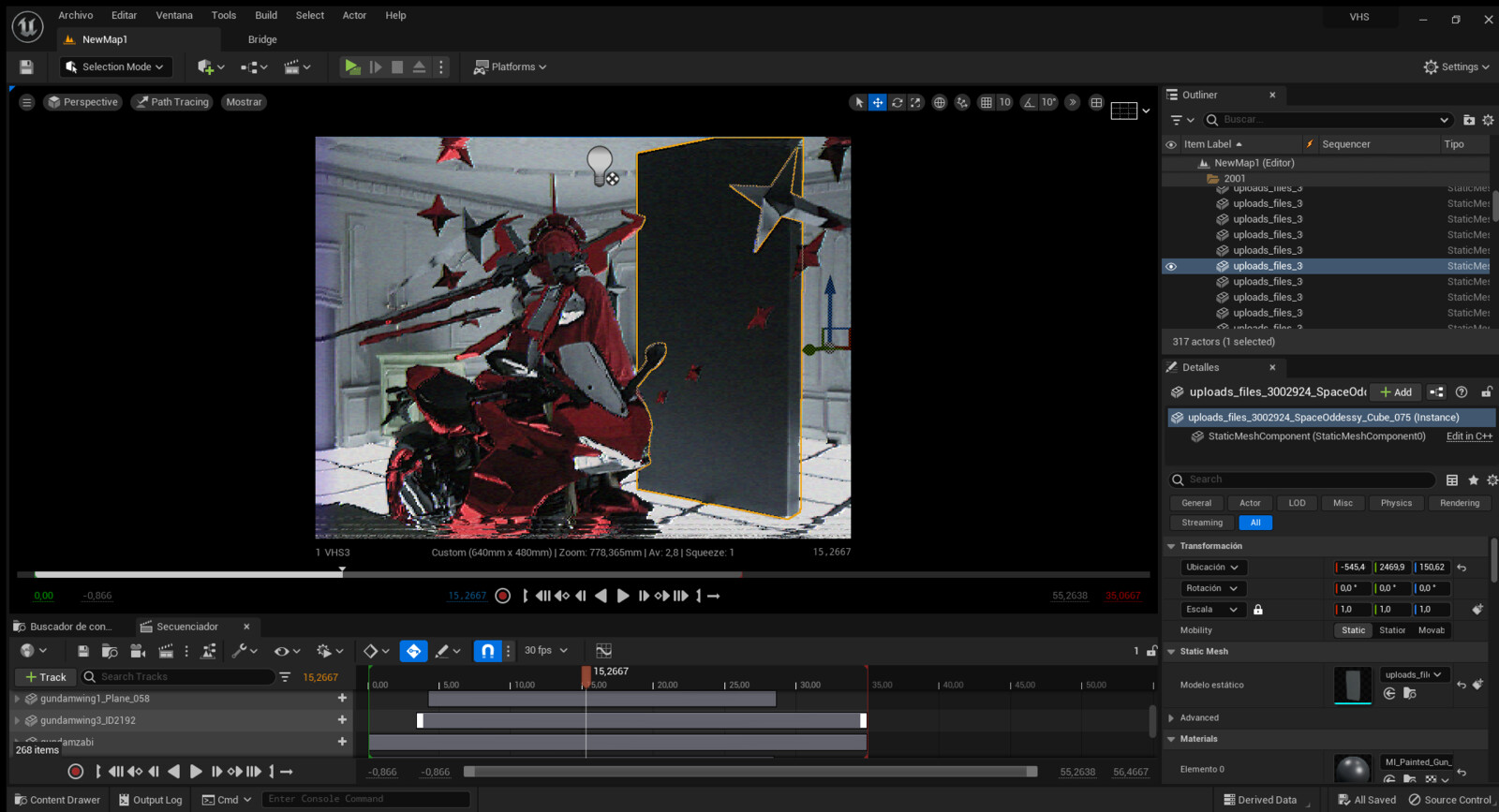The image size is (1499, 812).
Task: Toggle Sequencer snapping magnet
Action: (x=487, y=651)
